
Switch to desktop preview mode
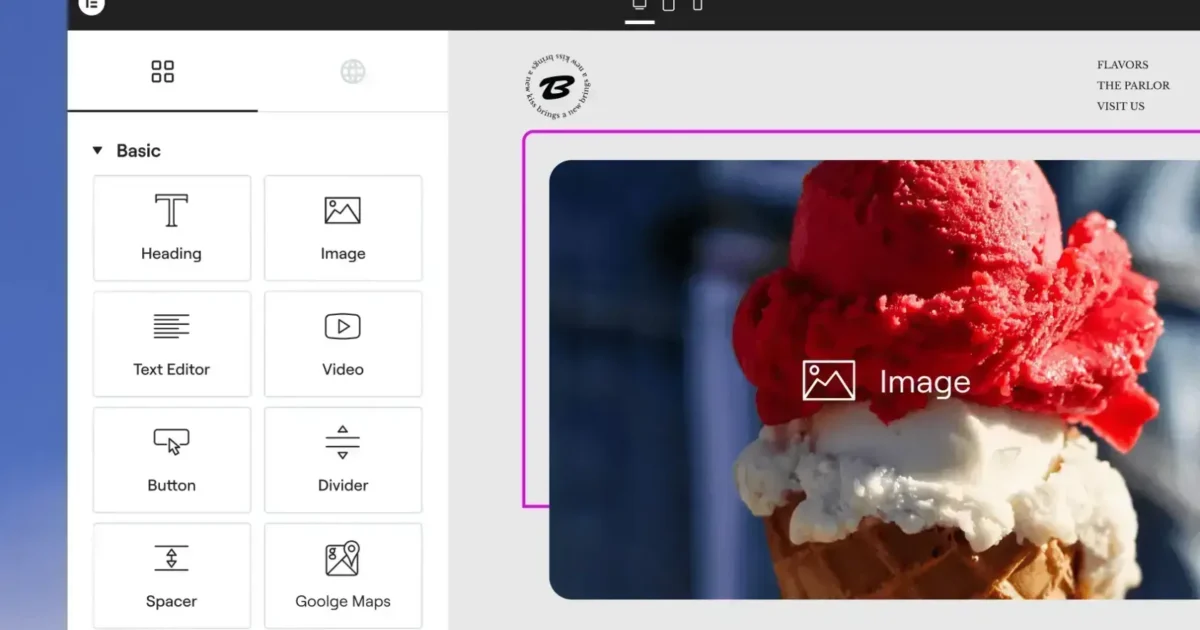[x=640, y=6]
